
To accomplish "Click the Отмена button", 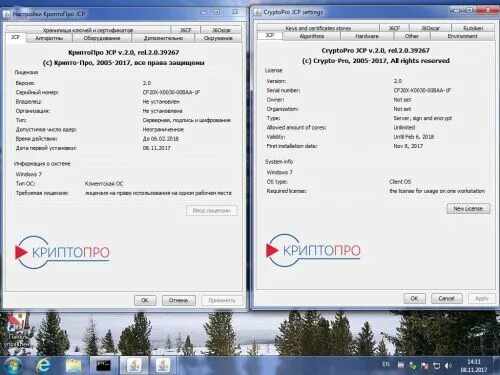I will coord(178,300).
